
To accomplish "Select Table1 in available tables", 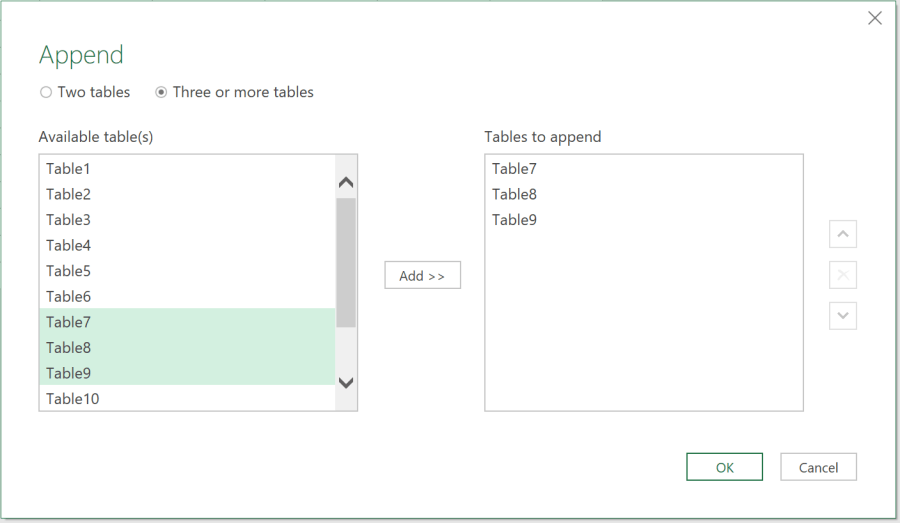I will pyautogui.click(x=69, y=168).
